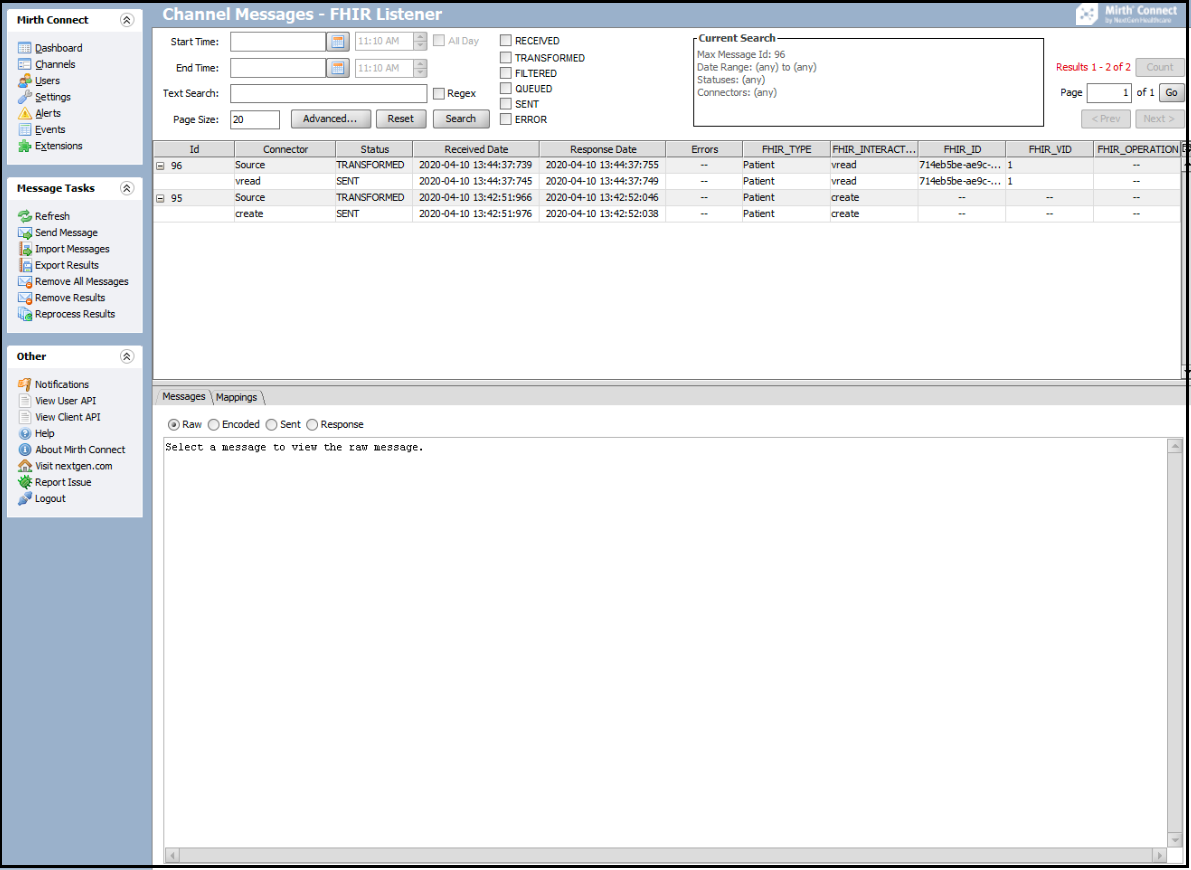This screenshot has height=870, width=1191.
Task: Click the Reprocess Results icon
Action: (24, 314)
